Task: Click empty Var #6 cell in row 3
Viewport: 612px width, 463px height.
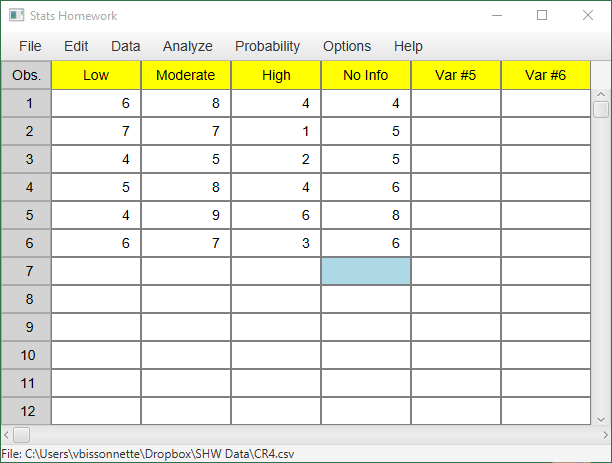Action: pyautogui.click(x=546, y=159)
